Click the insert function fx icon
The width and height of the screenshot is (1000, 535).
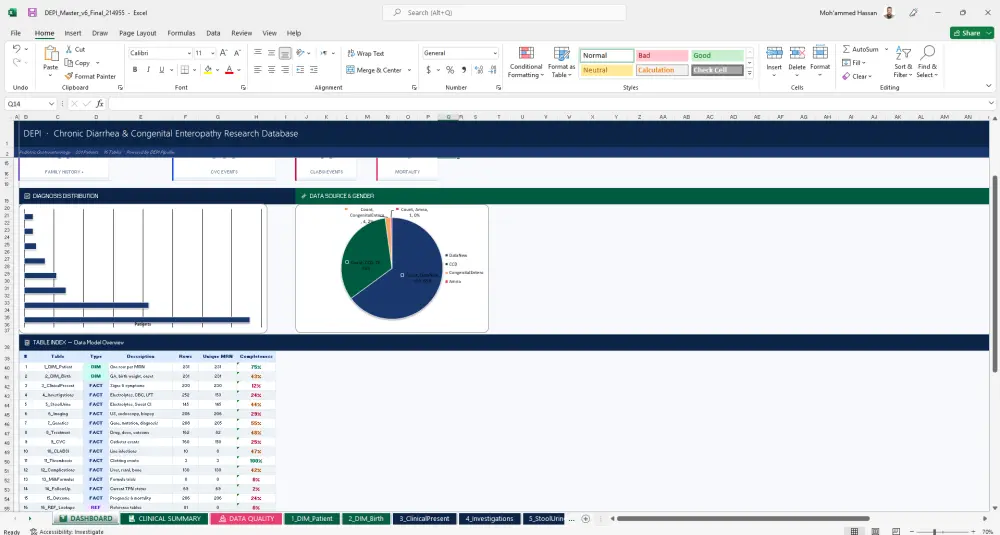coord(100,103)
